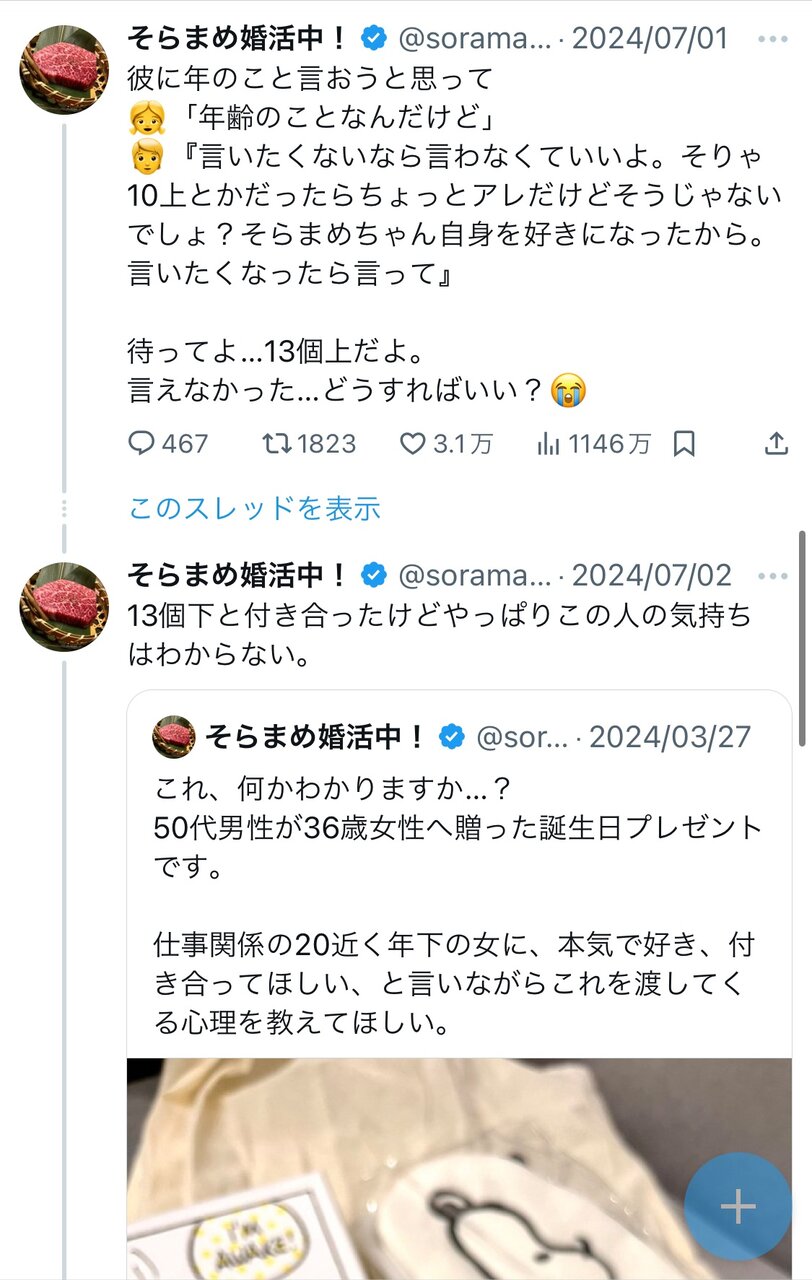Viewport: 812px width, 1280px height.
Task: Open the 2024/07/02 timestamp link
Action: (650, 575)
